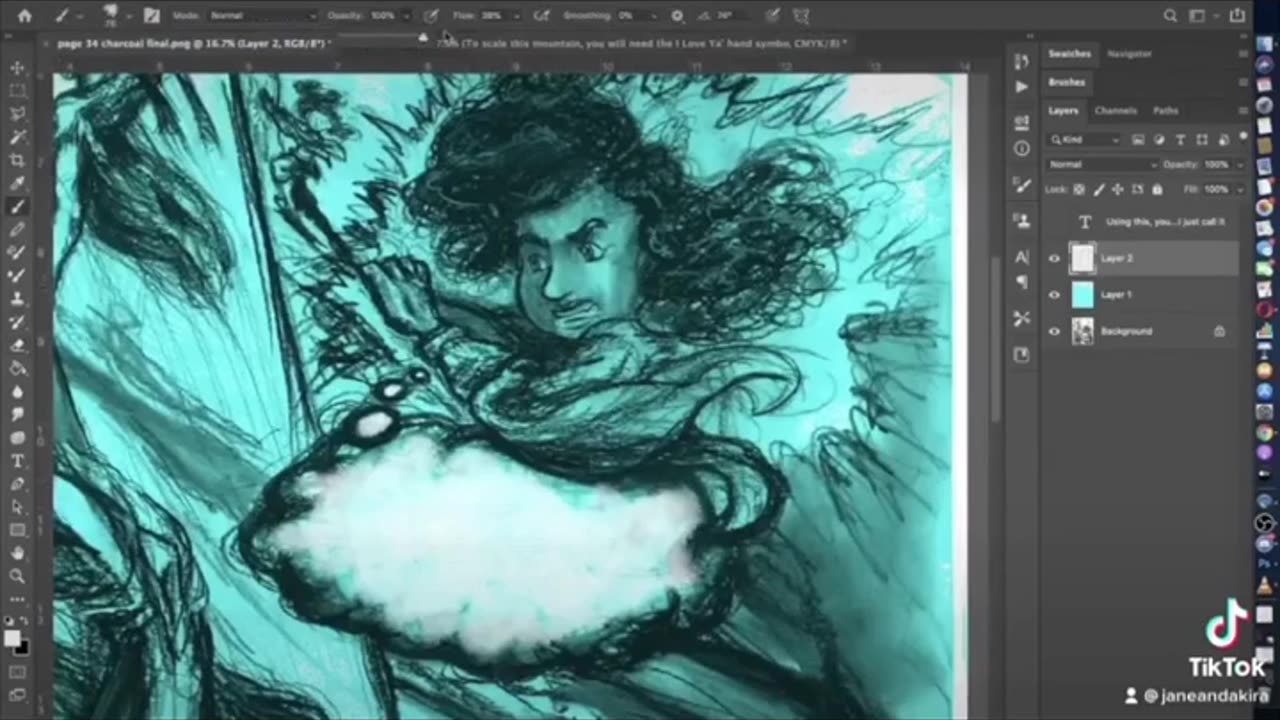Hide Layer 1 with its eye icon
This screenshot has width=1280, height=720.
(1053, 295)
